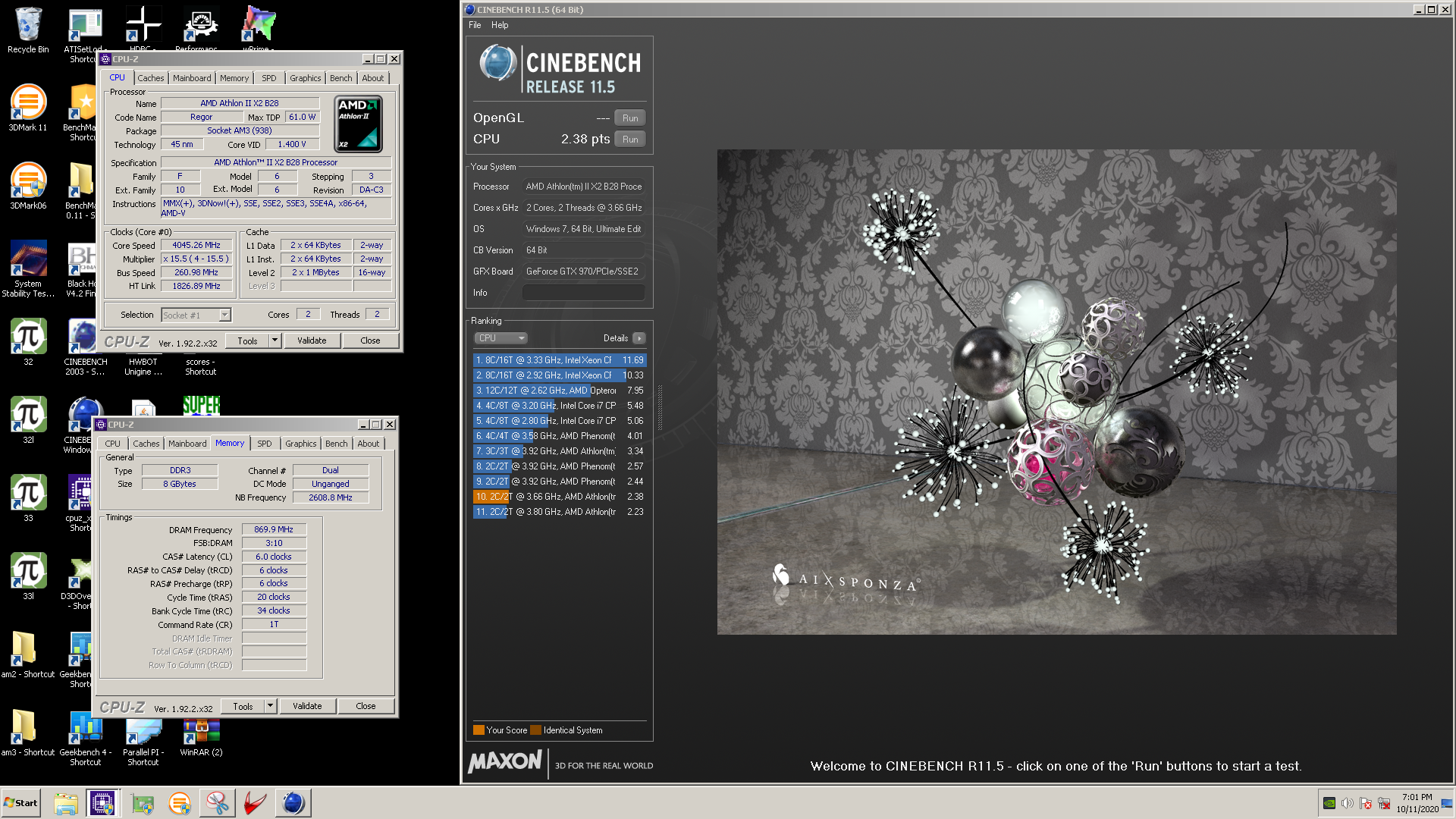Click the Close button in the upper CPU-Z window
This screenshot has width=1456, height=819.
point(370,340)
